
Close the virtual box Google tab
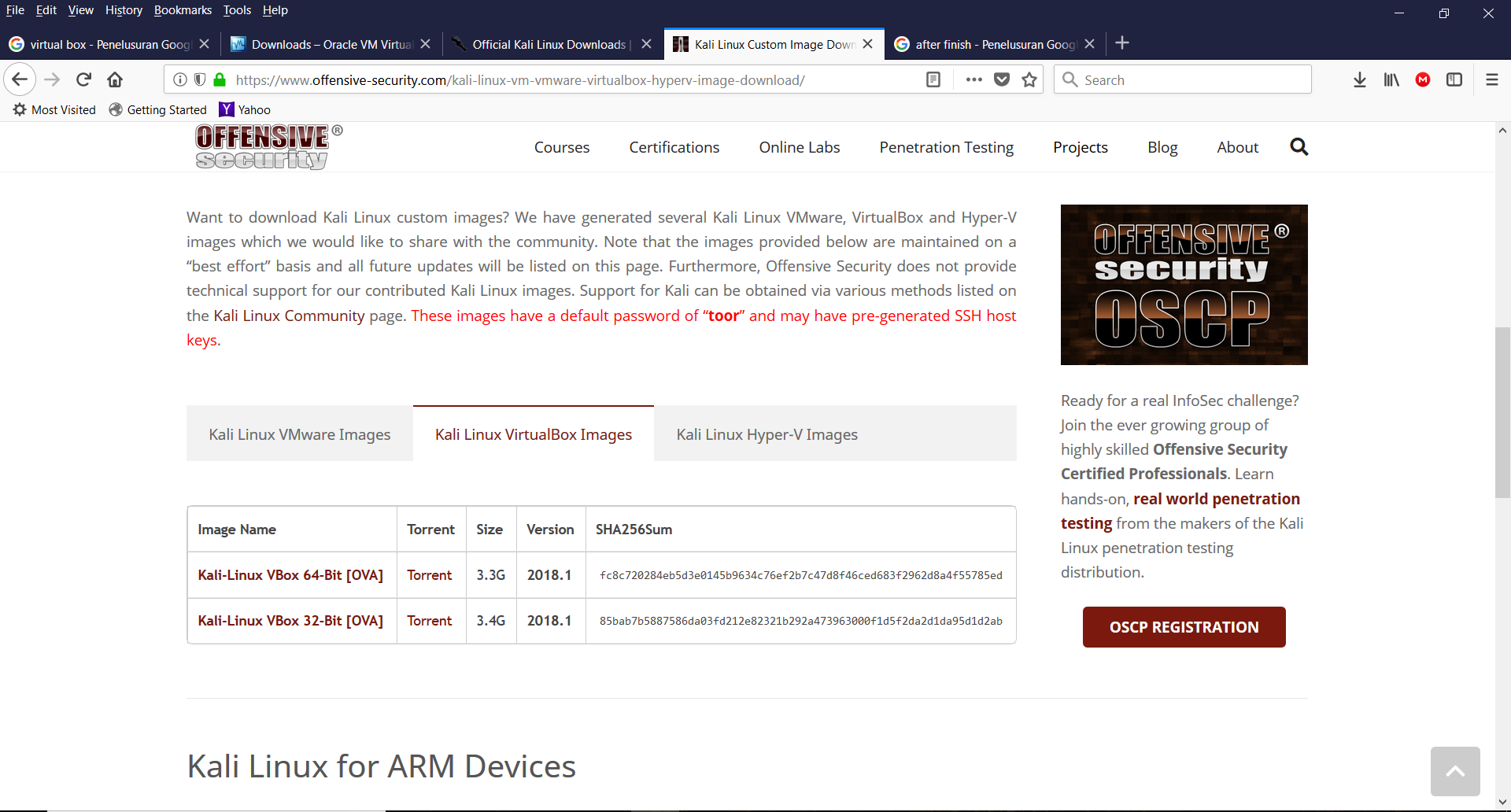pos(204,44)
